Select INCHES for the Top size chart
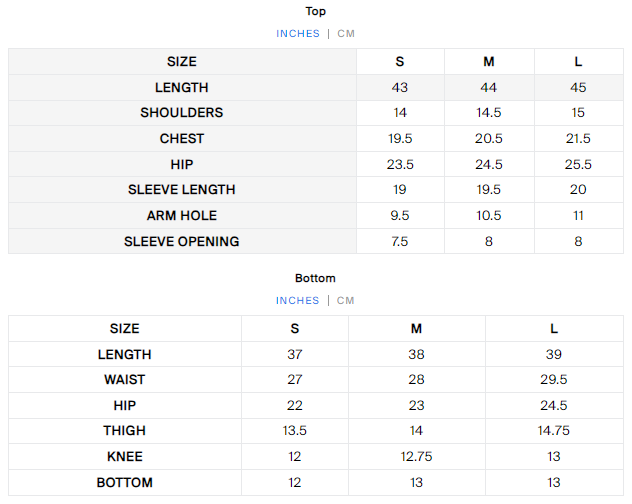 [298, 33]
